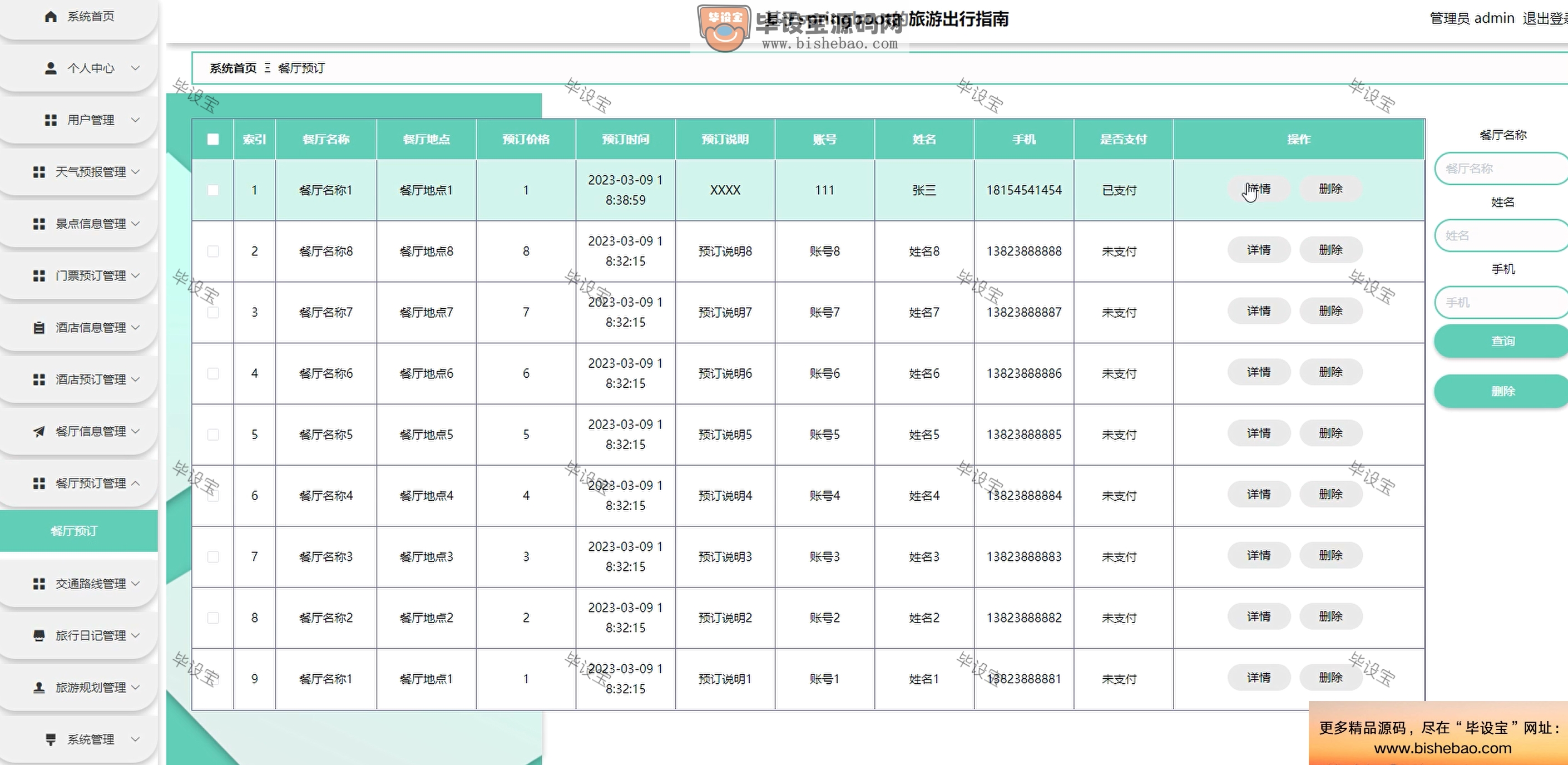This screenshot has height=765, width=1568.
Task: Expand the 个人中心 chevron
Action: [x=135, y=68]
